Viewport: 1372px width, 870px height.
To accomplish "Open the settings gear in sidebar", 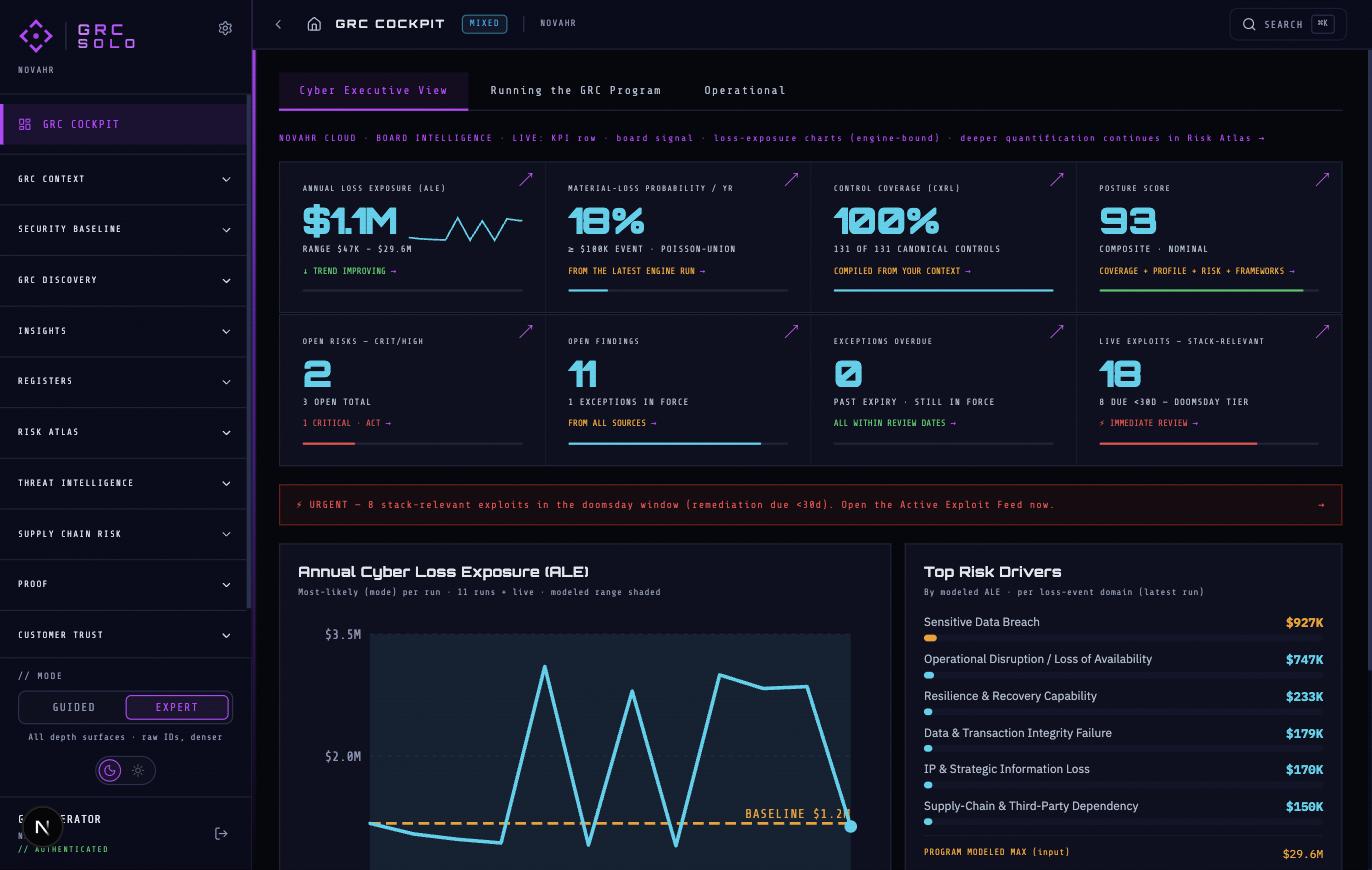I will click(x=225, y=28).
